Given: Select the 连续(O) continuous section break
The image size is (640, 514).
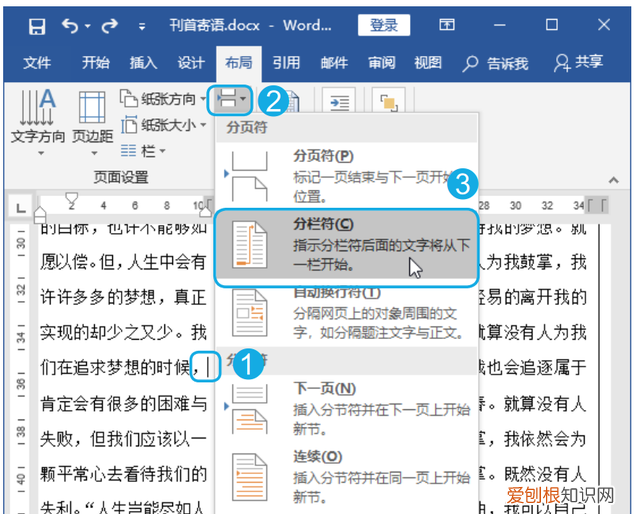Looking at the screenshot, I should click(346, 477).
